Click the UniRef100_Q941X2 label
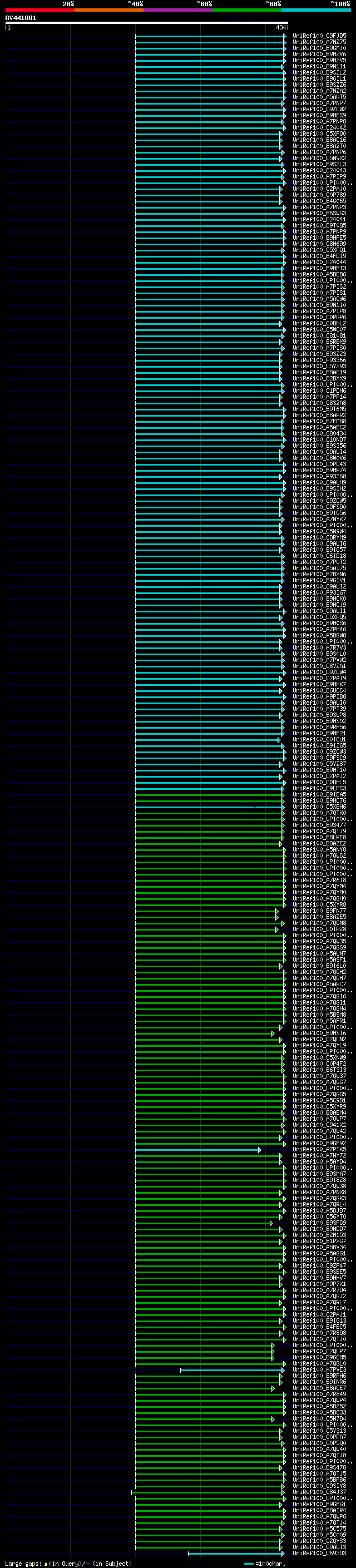Image resolution: width=356 pixels, height=1568 pixels. click(319, 1125)
